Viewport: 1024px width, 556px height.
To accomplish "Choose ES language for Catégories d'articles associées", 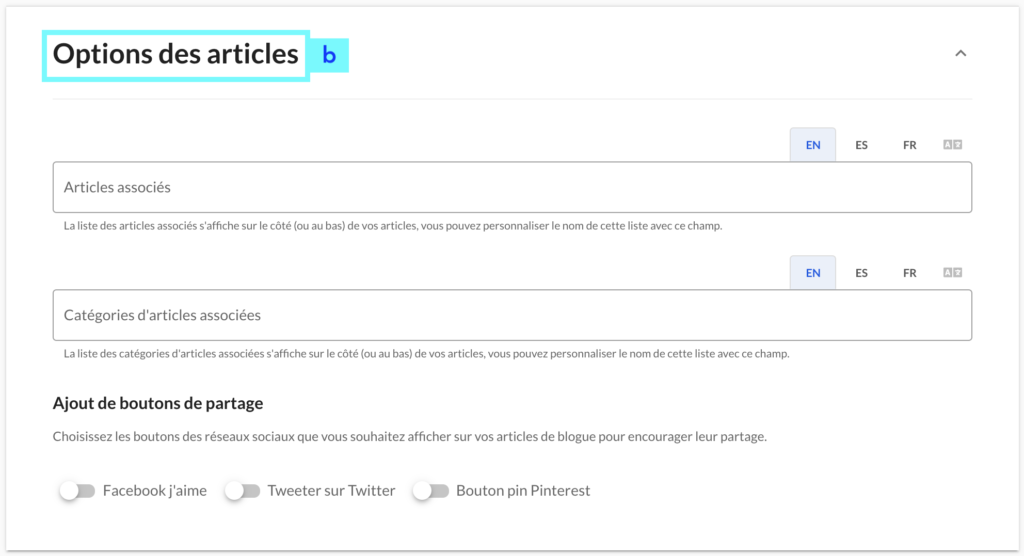I will [861, 273].
